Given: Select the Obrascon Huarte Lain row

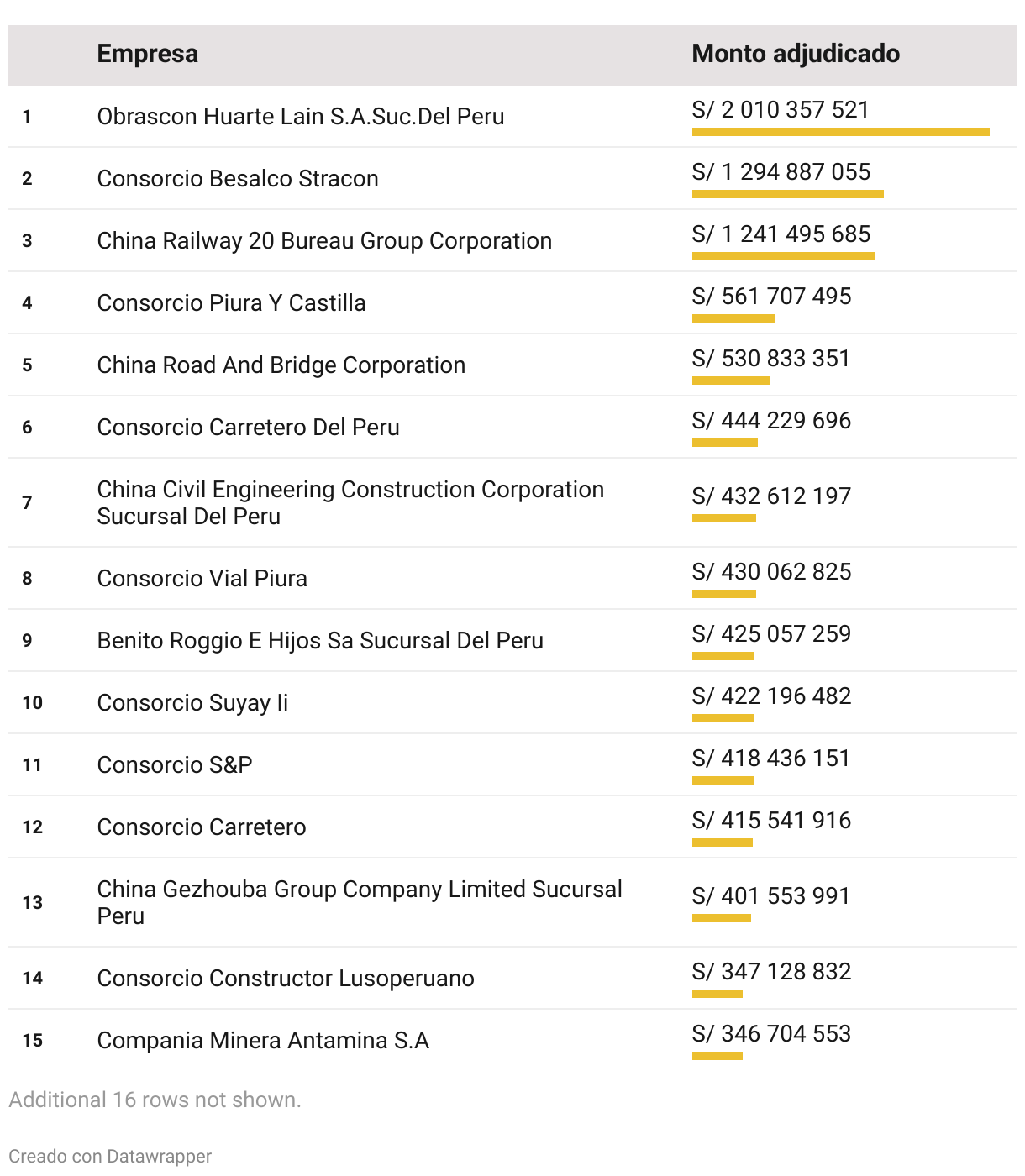Looking at the screenshot, I should (x=300, y=116).
